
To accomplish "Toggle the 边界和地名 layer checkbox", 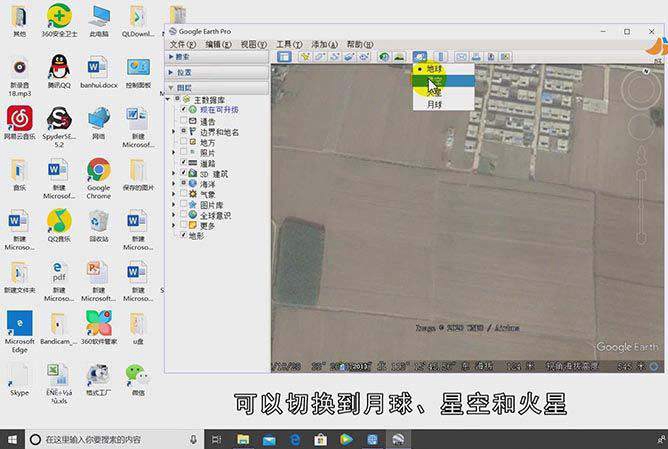I will (184, 131).
